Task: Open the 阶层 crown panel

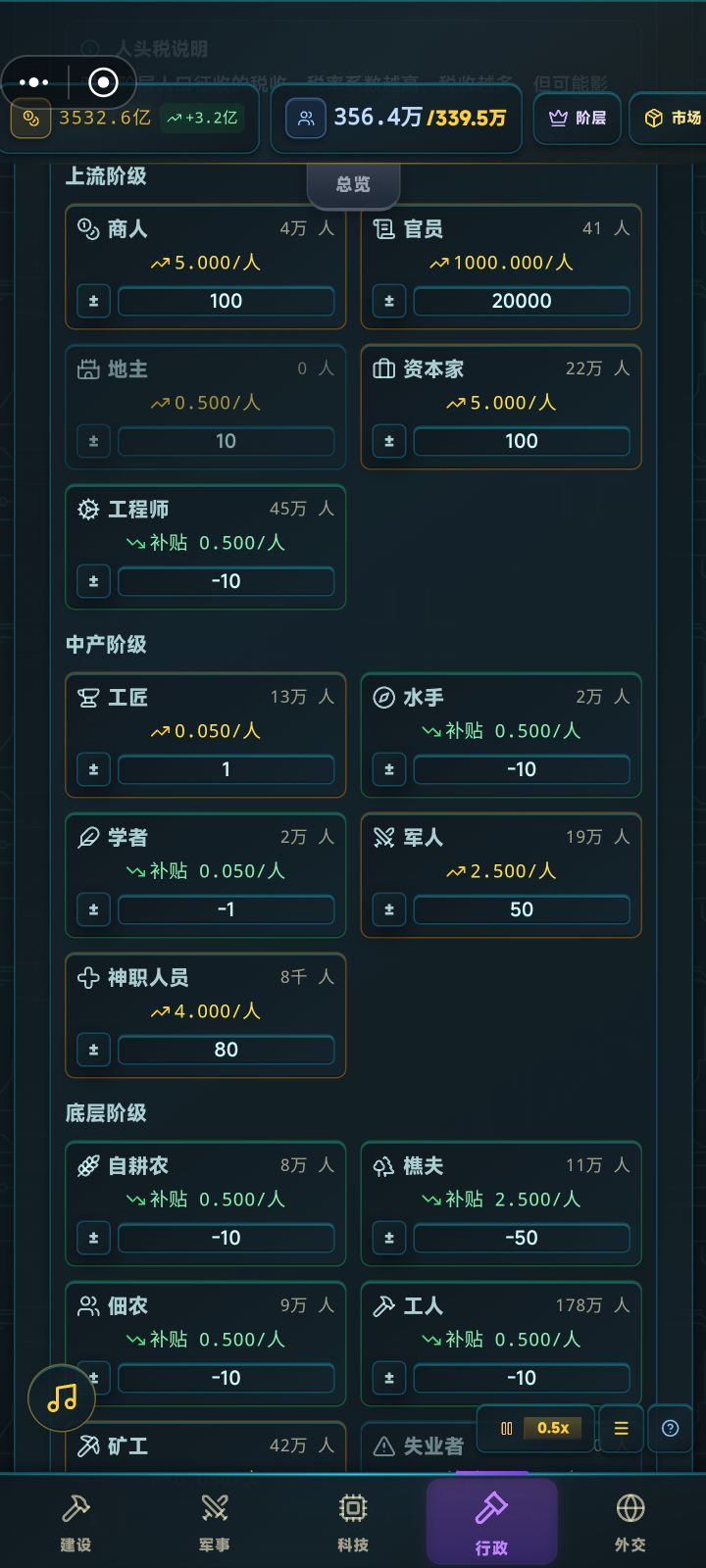Action: click(x=577, y=118)
